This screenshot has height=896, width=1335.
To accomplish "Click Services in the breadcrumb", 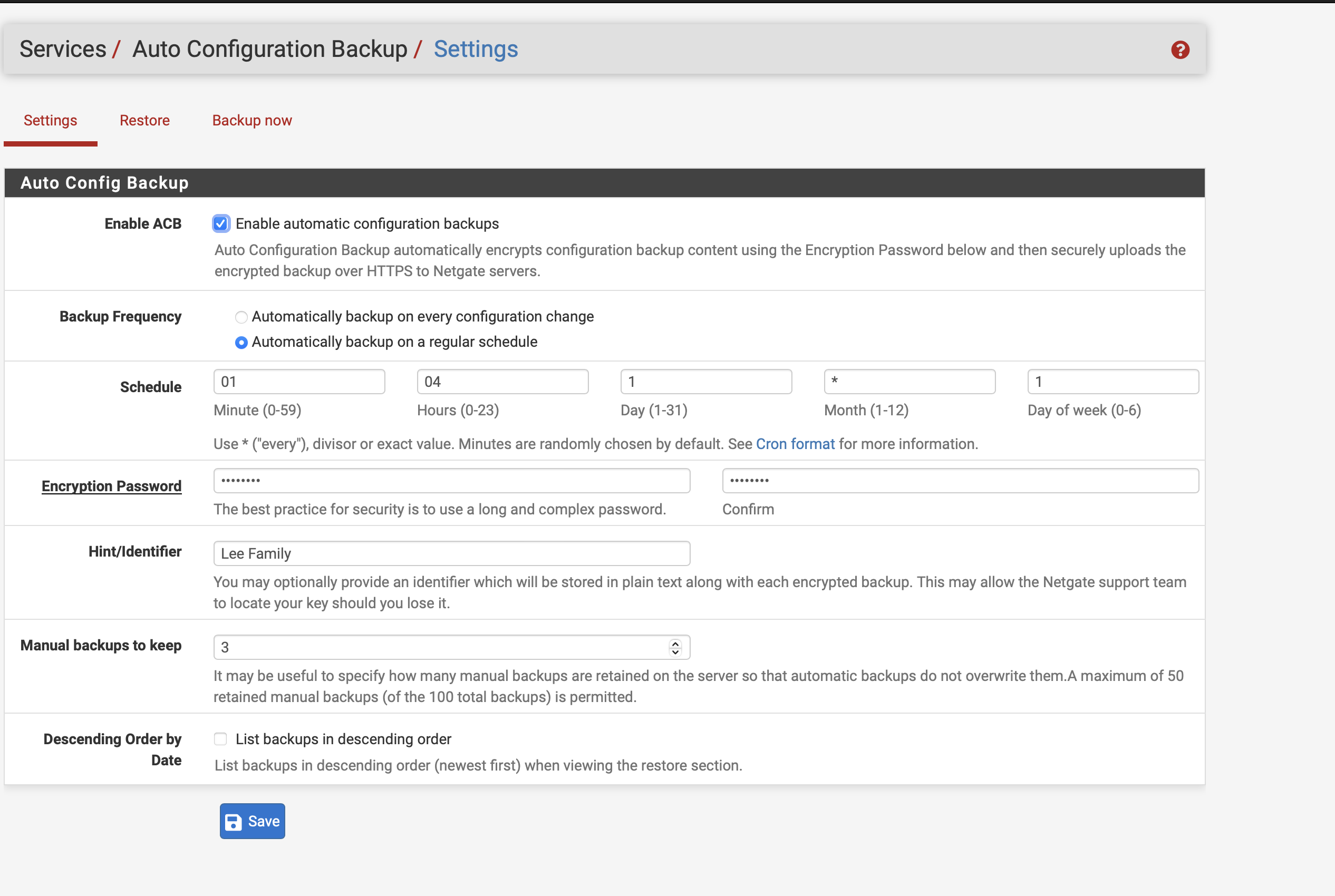I will (x=63, y=49).
